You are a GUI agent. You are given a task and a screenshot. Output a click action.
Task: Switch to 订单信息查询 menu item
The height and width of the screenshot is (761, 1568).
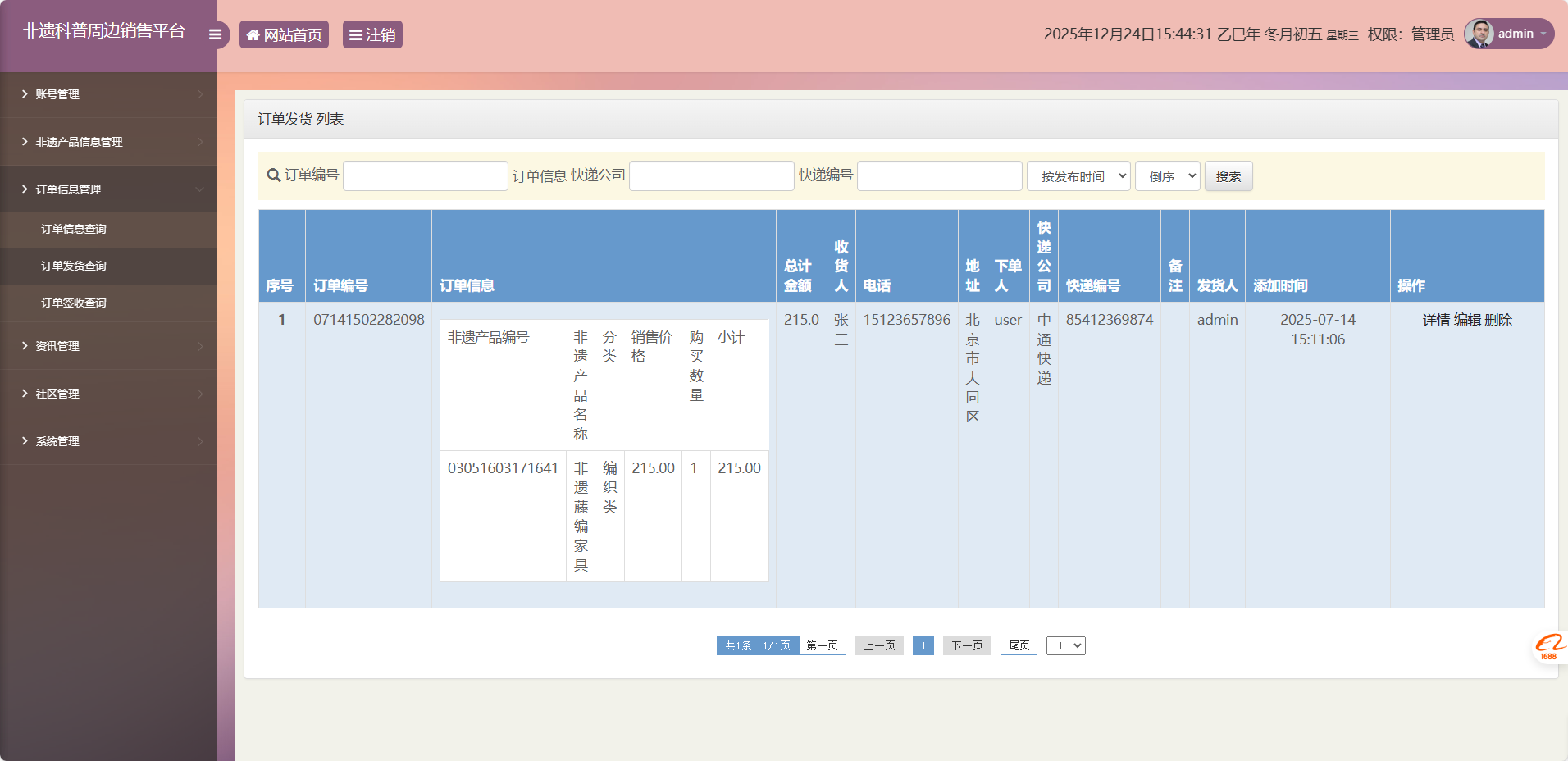pos(75,229)
